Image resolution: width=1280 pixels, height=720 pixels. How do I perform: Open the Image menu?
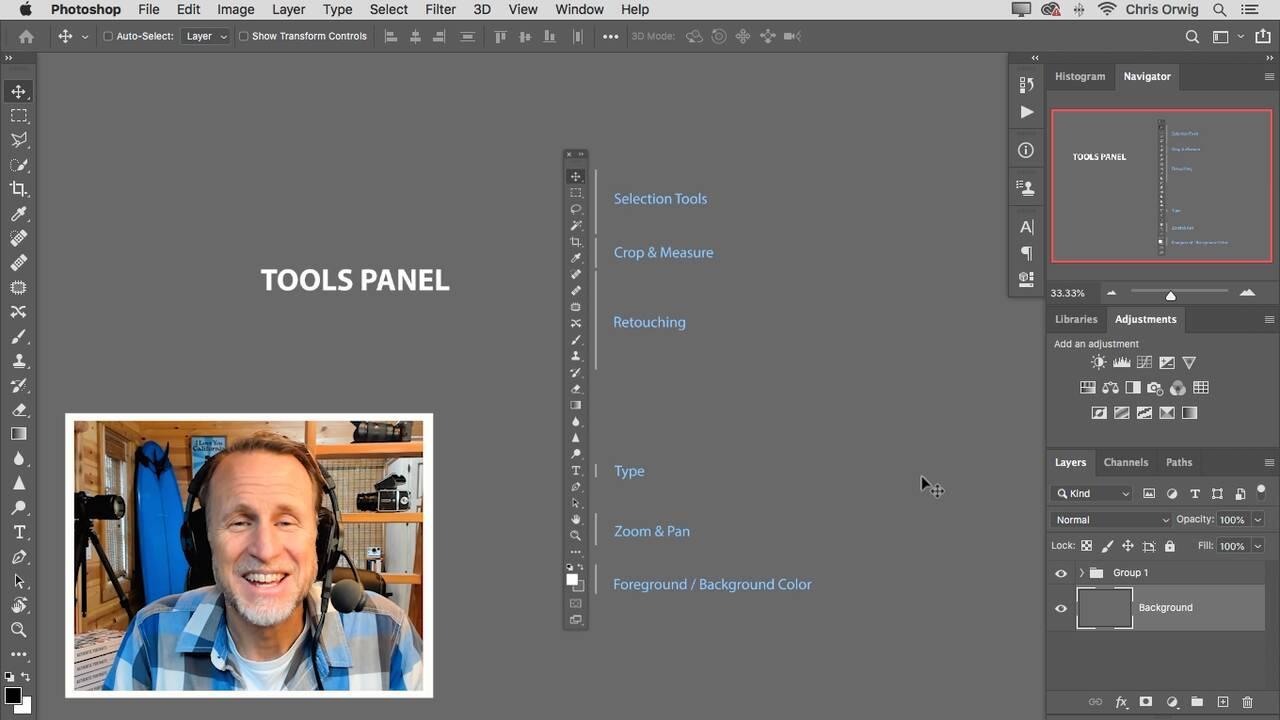236,9
